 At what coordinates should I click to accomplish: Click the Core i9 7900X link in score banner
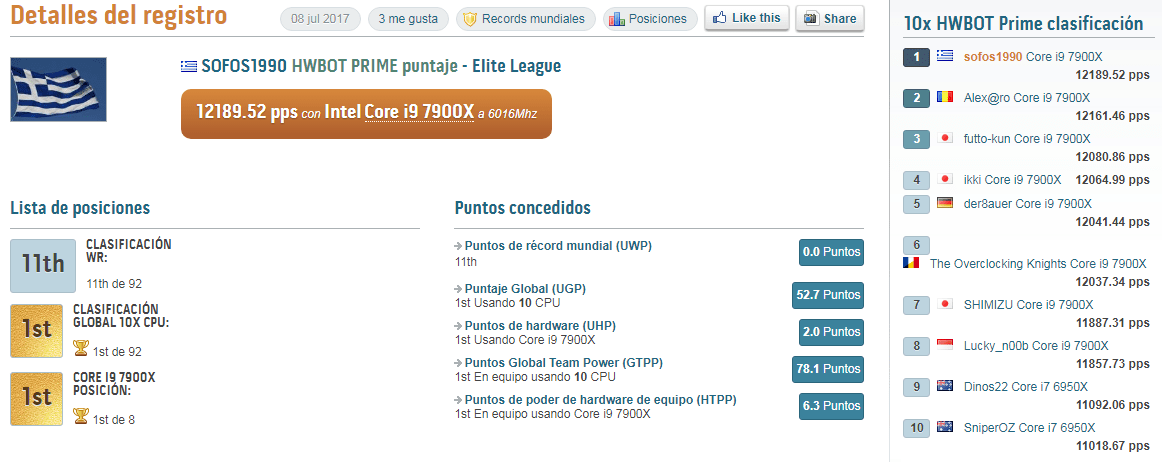point(419,113)
